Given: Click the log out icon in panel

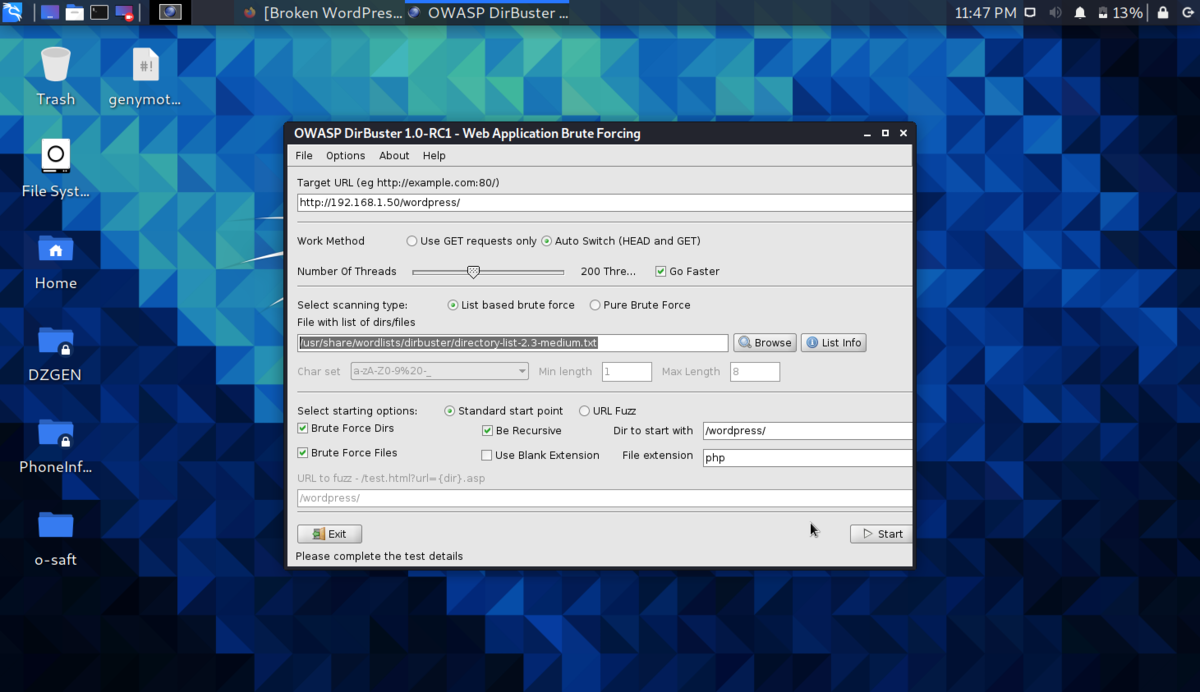Looking at the screenshot, I should coord(1187,13).
